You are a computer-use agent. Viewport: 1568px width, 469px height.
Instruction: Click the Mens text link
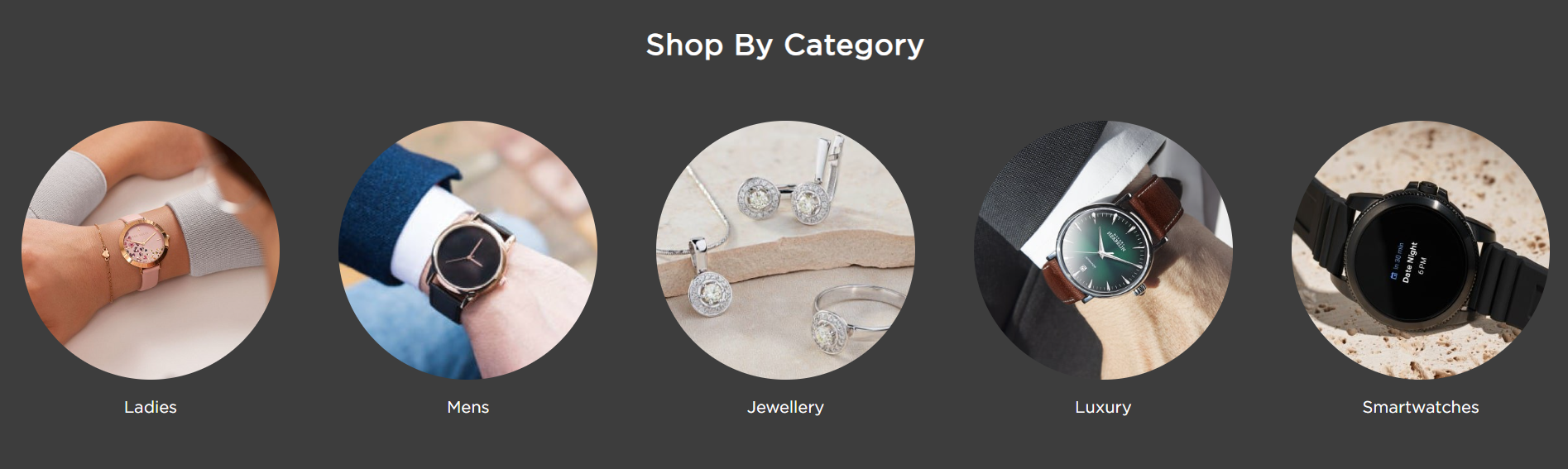pyautogui.click(x=468, y=407)
